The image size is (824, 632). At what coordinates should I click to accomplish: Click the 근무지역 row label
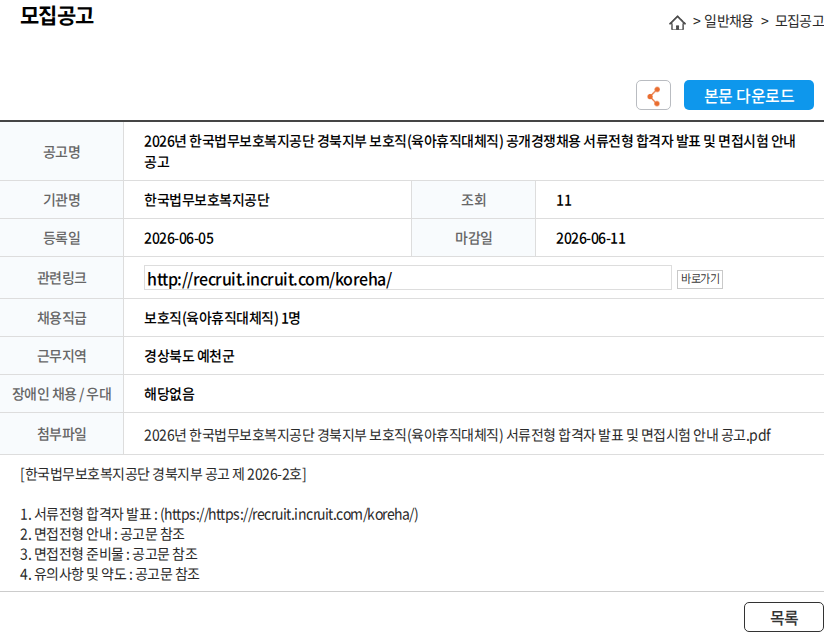tap(61, 356)
